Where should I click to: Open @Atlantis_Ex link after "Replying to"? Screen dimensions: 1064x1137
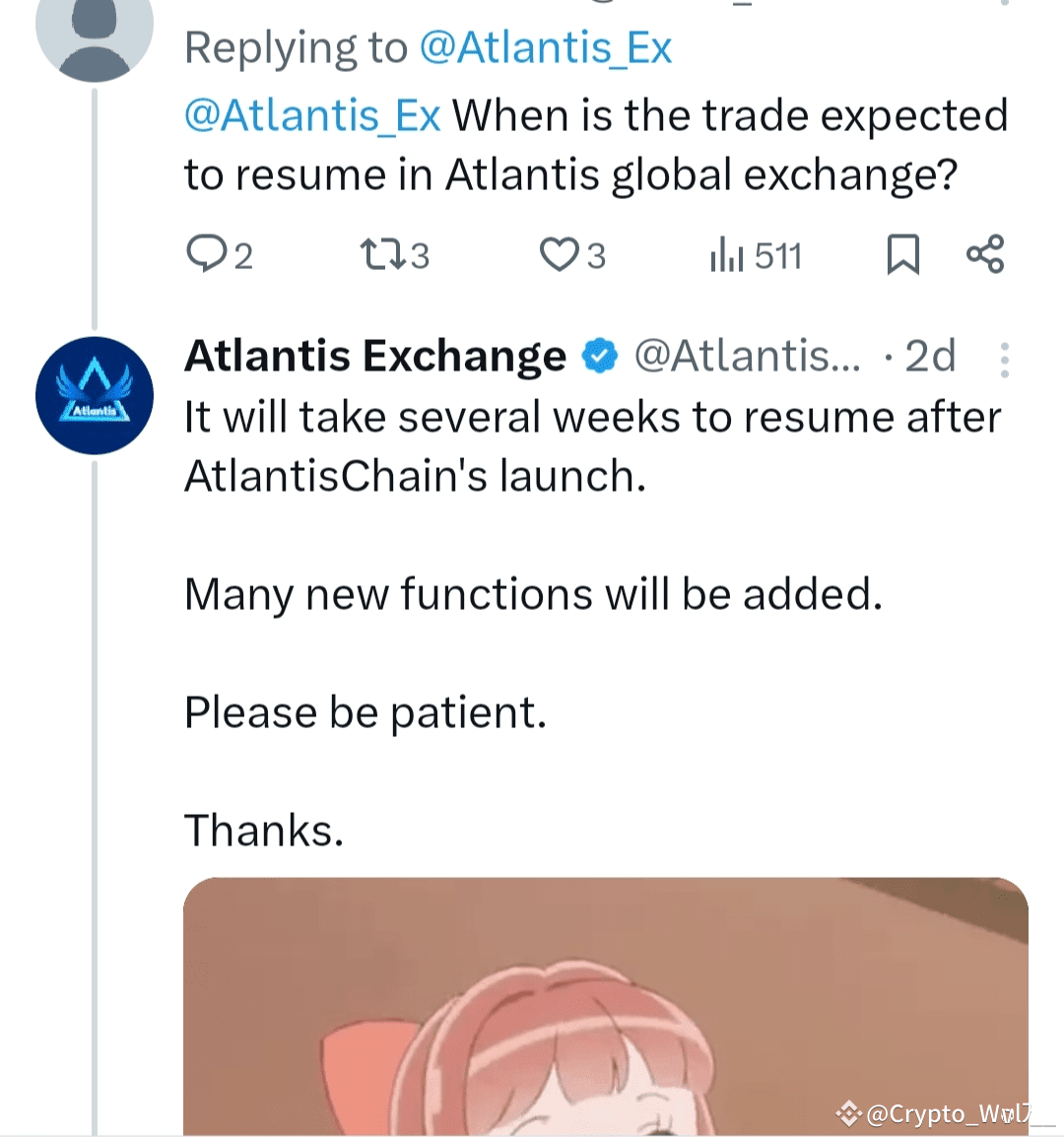click(545, 47)
